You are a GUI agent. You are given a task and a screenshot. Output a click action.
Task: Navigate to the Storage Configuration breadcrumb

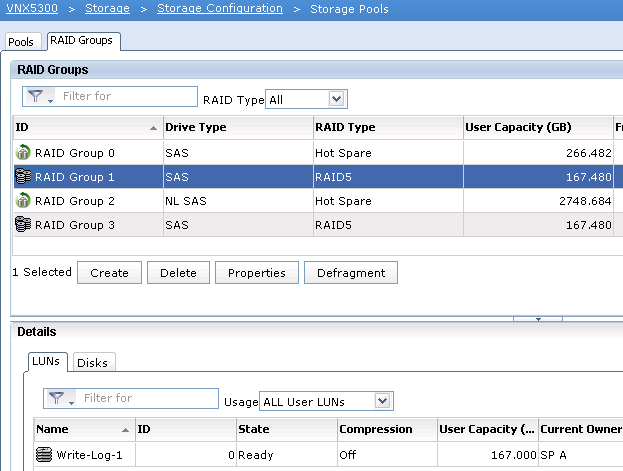220,8
